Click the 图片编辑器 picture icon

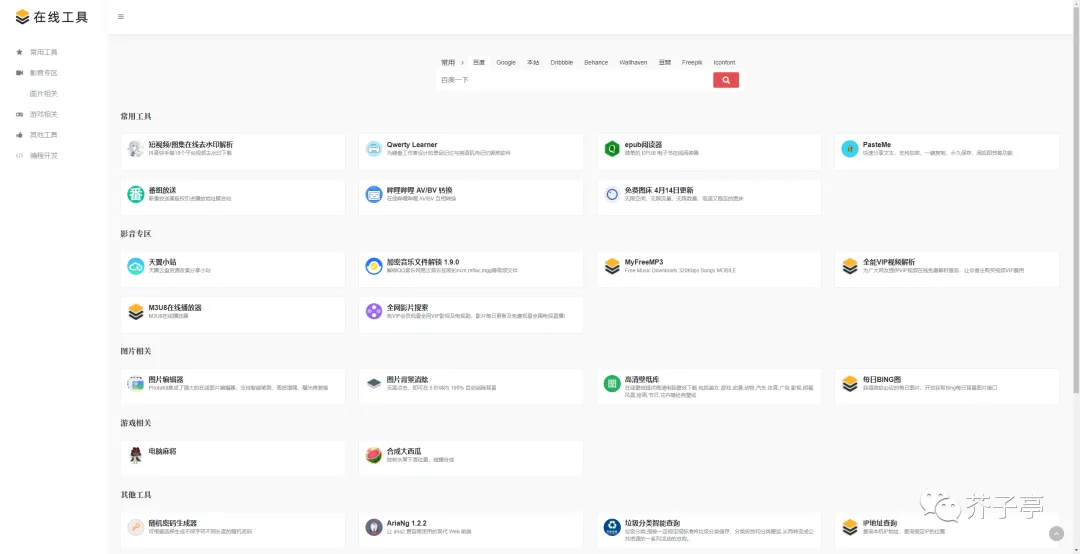[136, 383]
